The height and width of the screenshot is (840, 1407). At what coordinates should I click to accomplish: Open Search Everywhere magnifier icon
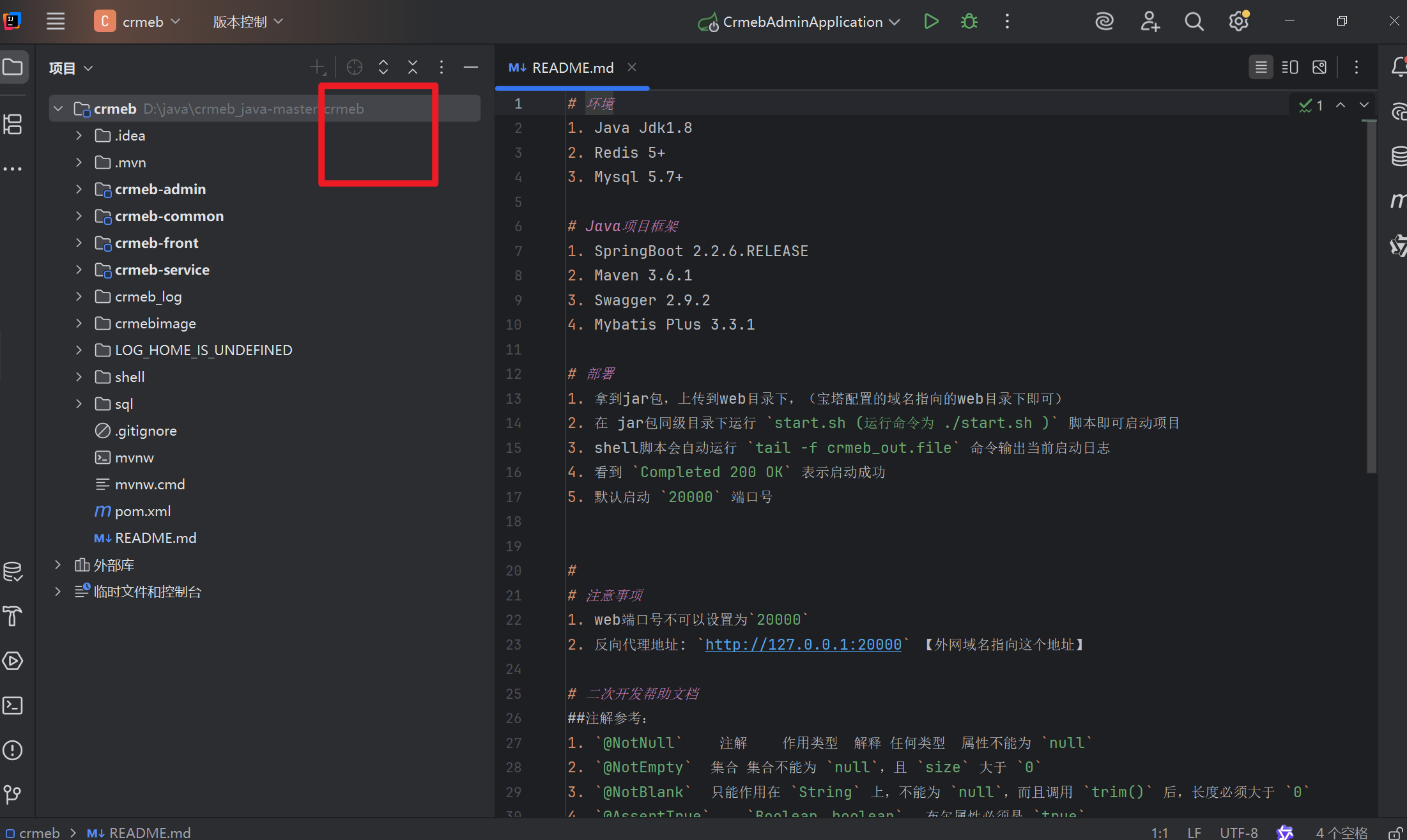coord(1194,22)
